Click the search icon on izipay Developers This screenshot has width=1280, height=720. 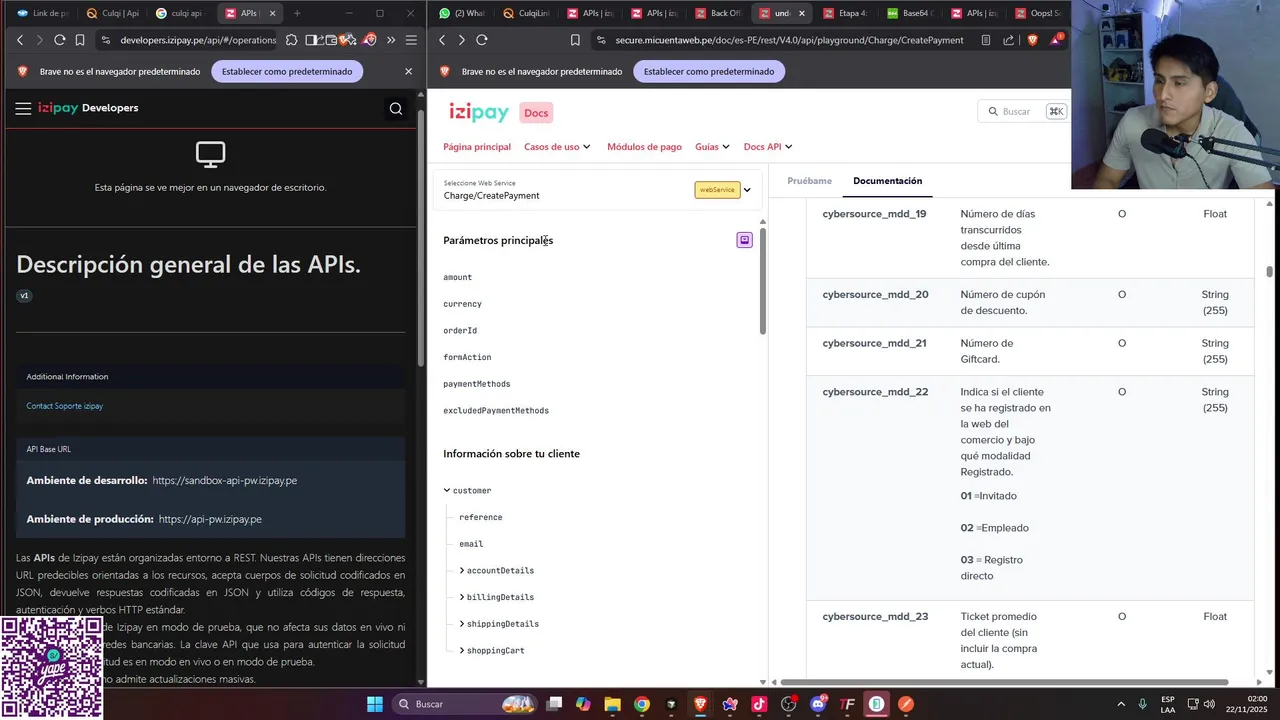pyautogui.click(x=396, y=109)
